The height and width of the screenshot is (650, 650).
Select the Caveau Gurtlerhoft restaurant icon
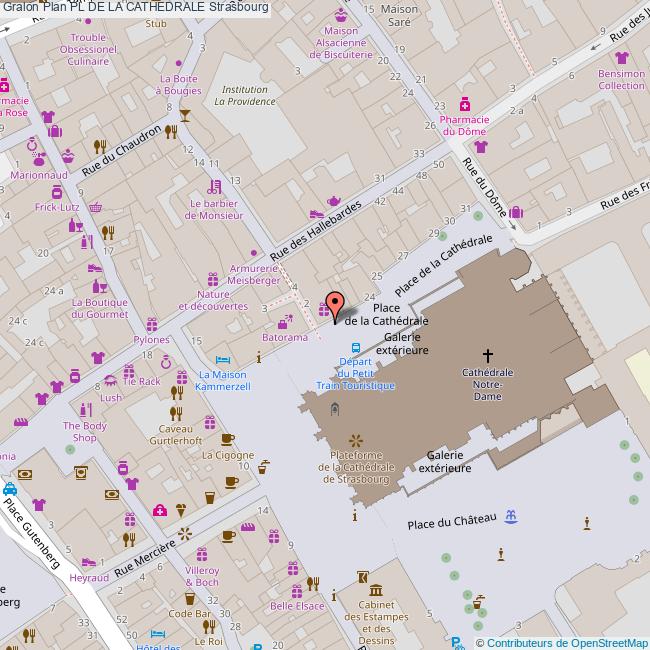click(176, 413)
